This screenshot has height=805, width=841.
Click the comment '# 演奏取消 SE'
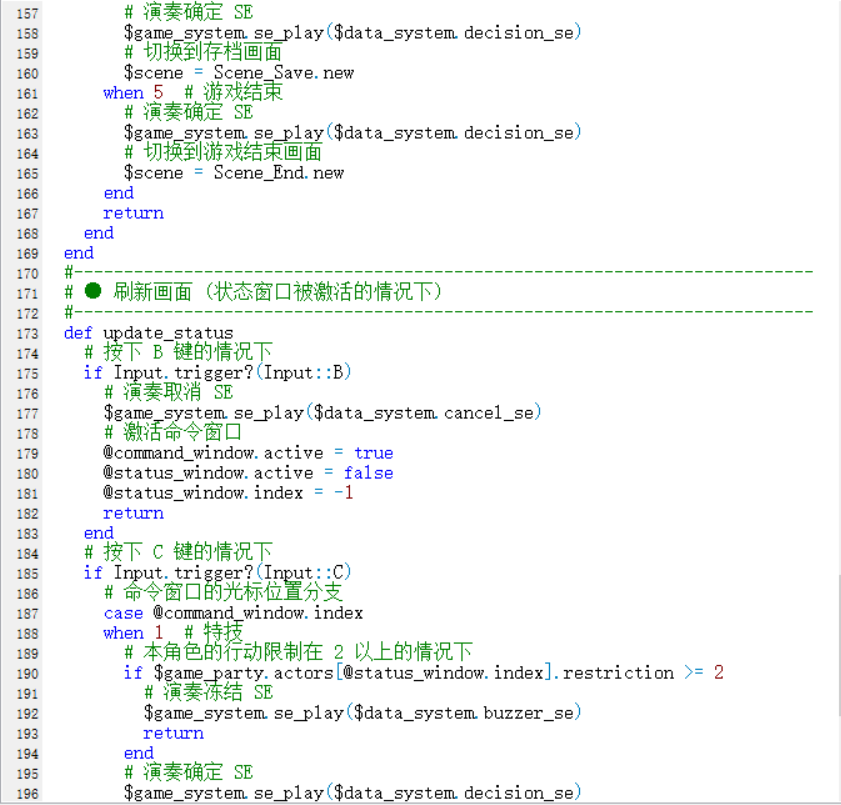(169, 393)
